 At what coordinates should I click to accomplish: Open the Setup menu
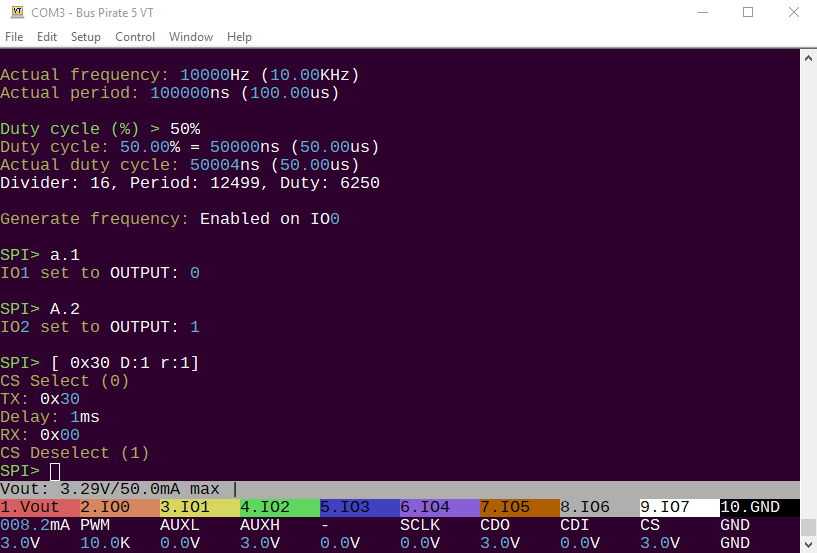(85, 37)
